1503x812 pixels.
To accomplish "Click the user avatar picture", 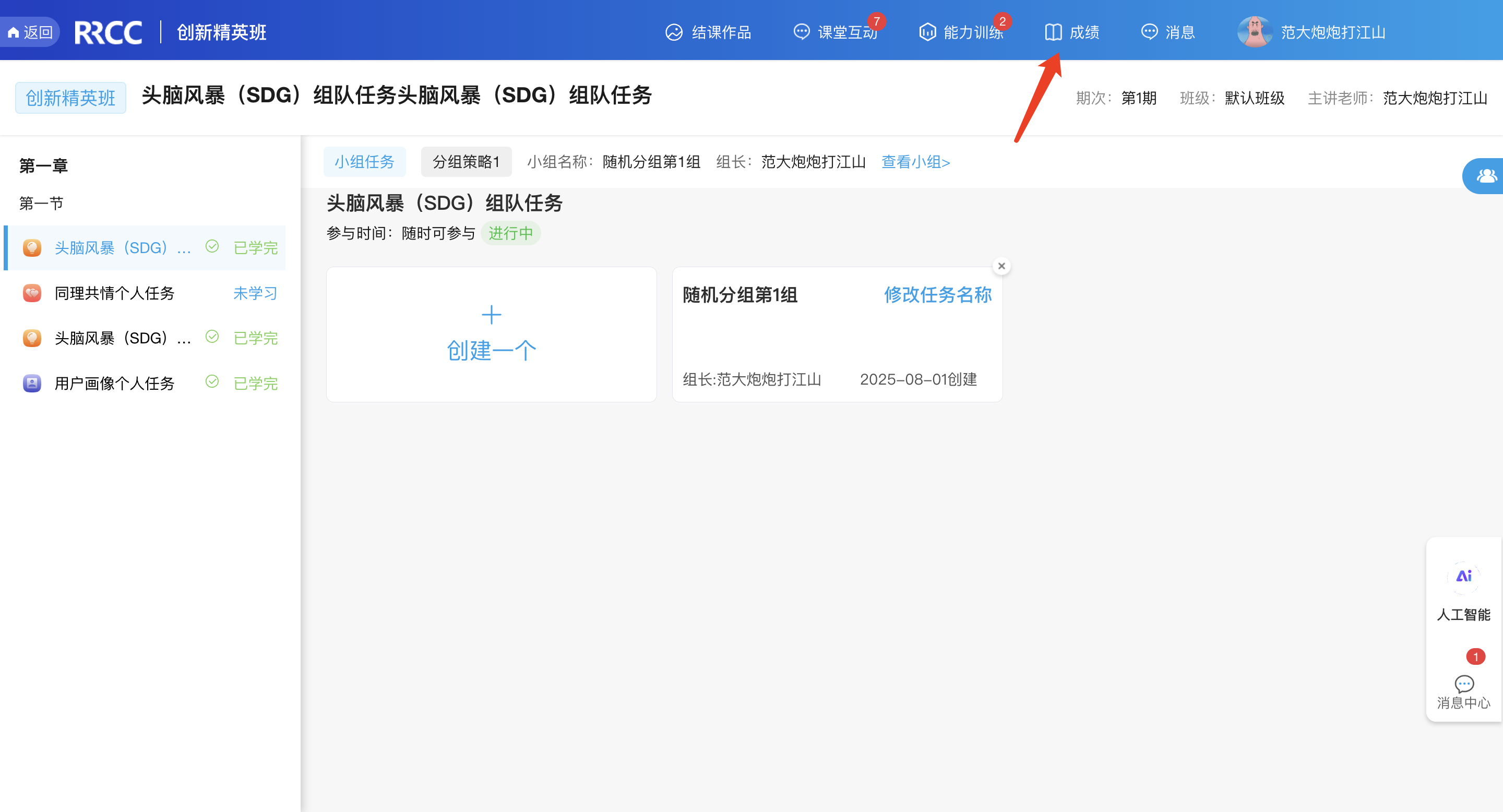I will tap(1255, 31).
